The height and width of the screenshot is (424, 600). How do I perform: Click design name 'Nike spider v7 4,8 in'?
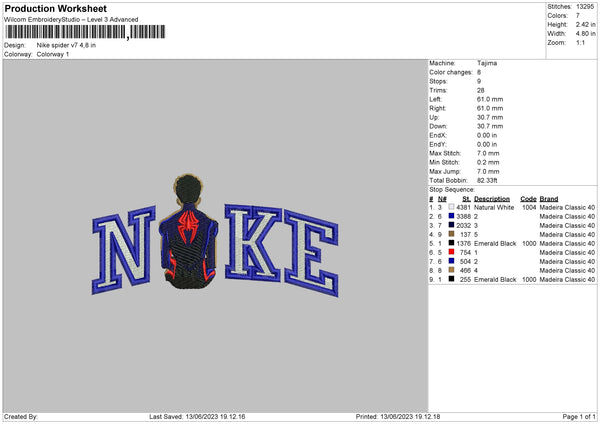tap(66, 45)
